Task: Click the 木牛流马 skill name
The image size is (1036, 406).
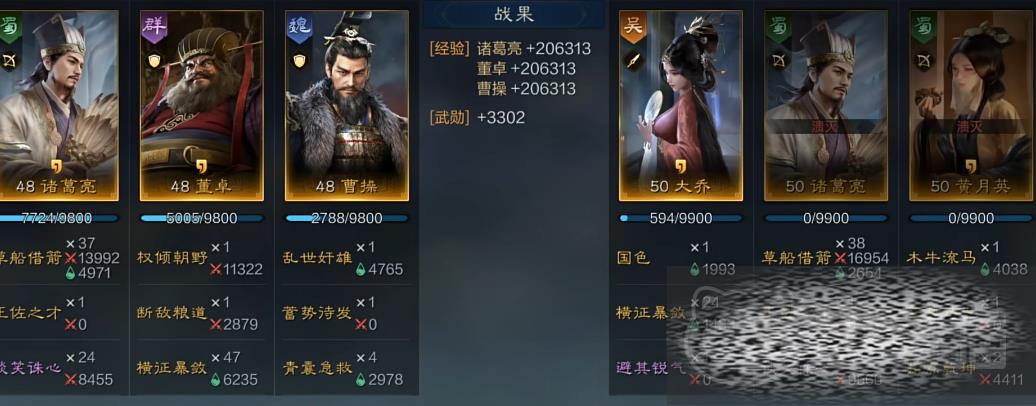Action: 940,257
